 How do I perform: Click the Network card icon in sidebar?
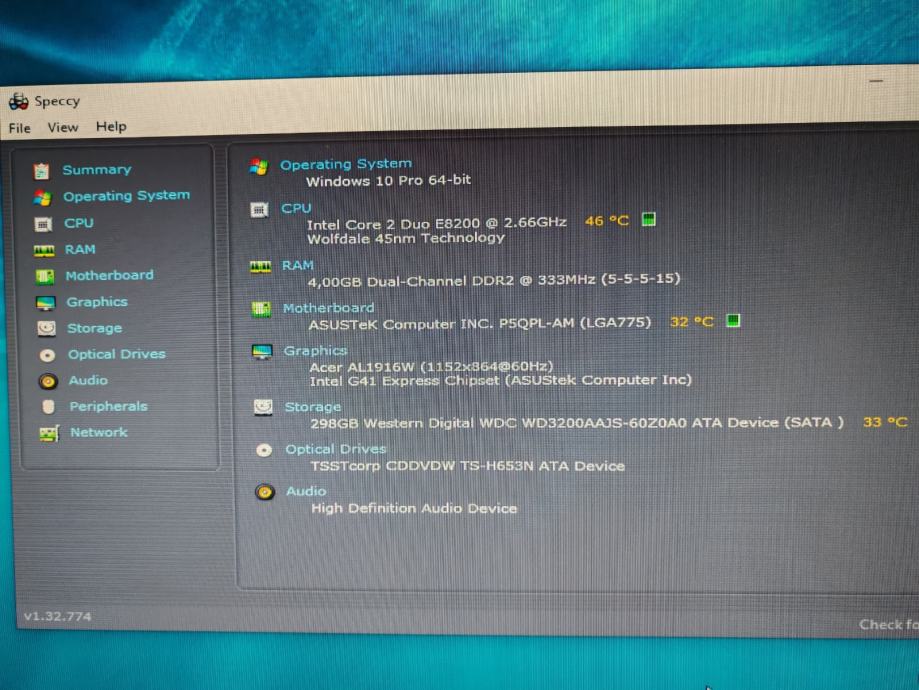pos(49,433)
